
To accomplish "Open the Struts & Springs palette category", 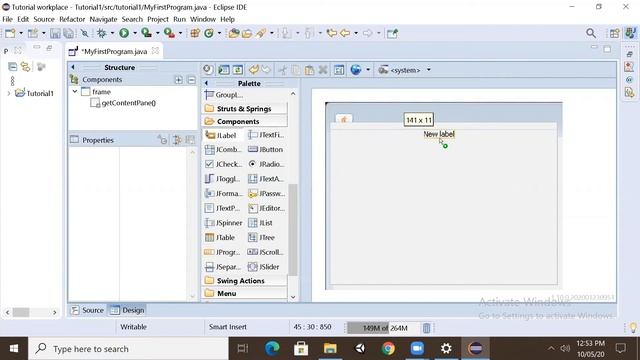I will tap(244, 109).
